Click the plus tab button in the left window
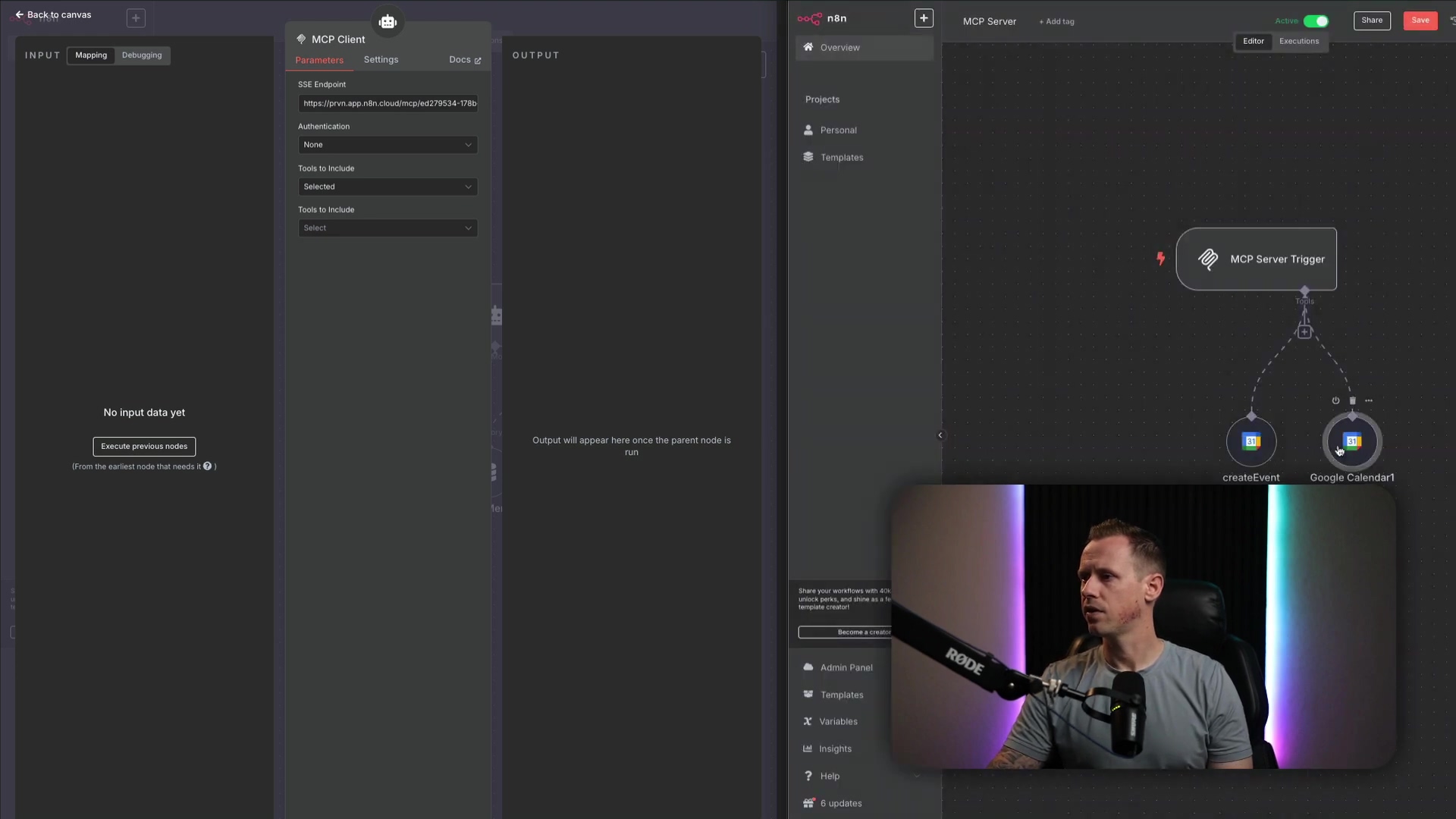 [136, 18]
